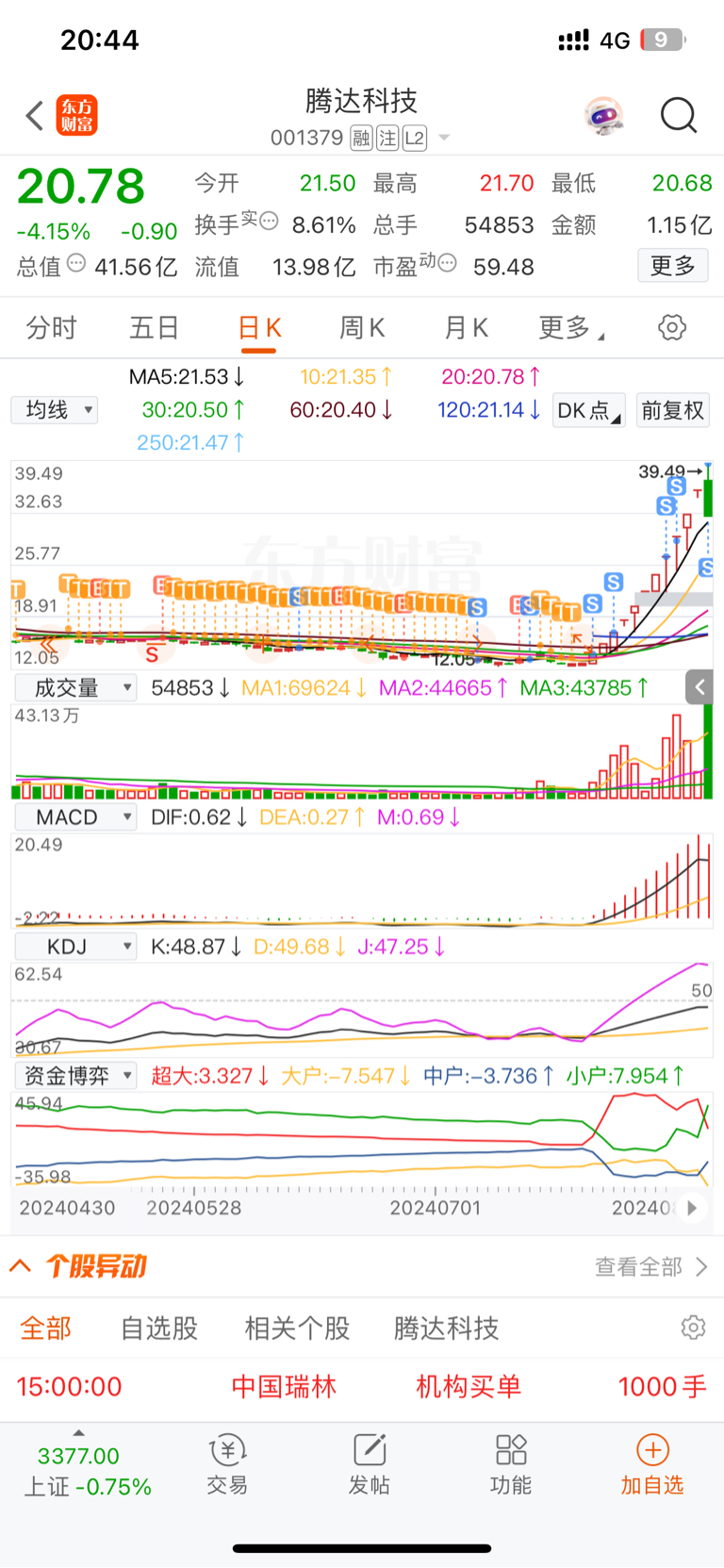Select the 相关个股 filter tab

point(297,1329)
